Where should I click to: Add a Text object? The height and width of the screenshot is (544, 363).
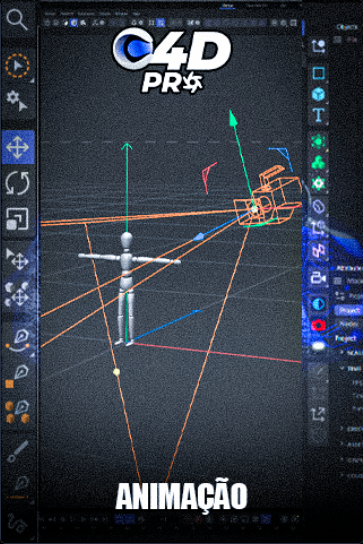click(x=319, y=115)
